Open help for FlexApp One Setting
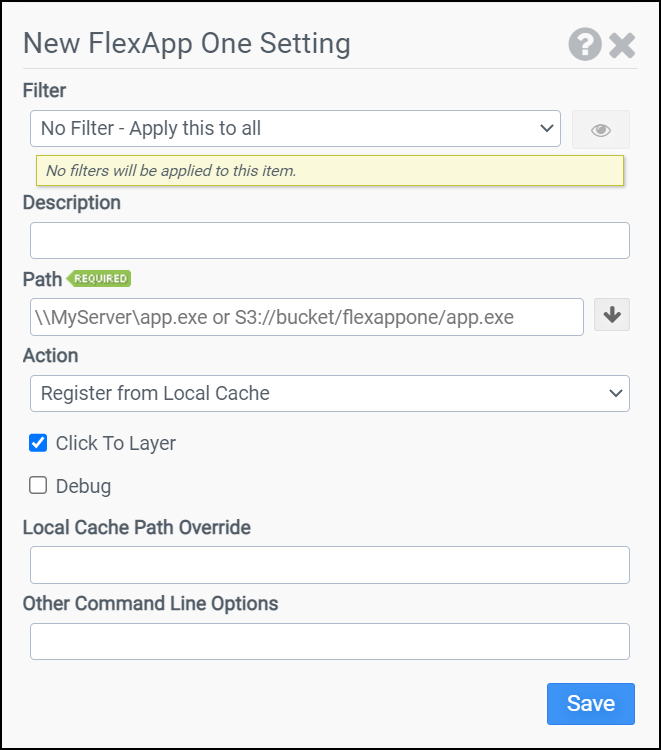The height and width of the screenshot is (750, 661). pos(585,45)
